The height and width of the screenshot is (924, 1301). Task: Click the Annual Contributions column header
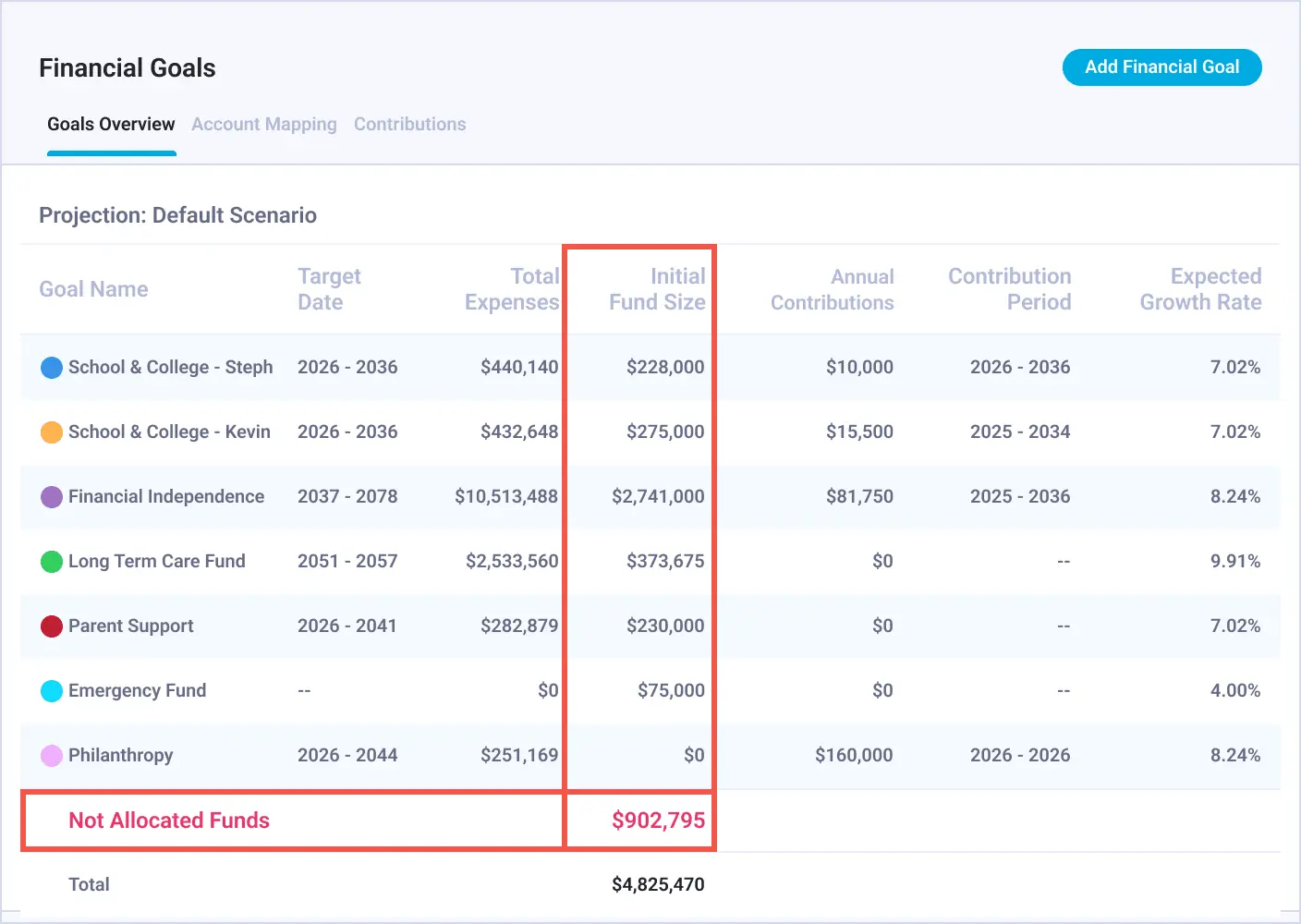click(833, 289)
